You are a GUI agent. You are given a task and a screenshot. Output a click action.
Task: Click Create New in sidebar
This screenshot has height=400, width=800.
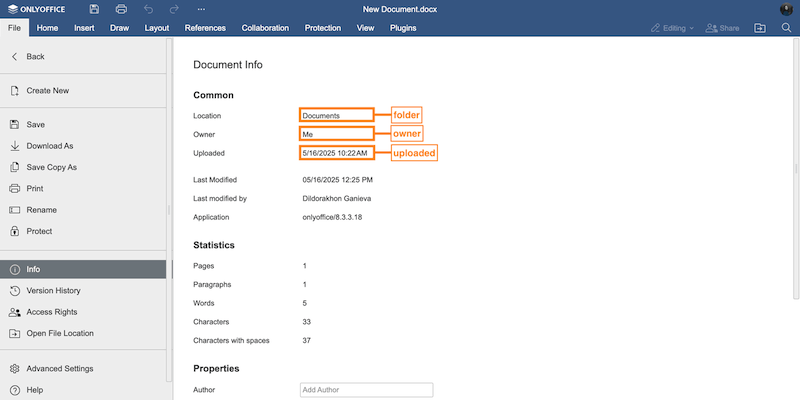point(47,91)
